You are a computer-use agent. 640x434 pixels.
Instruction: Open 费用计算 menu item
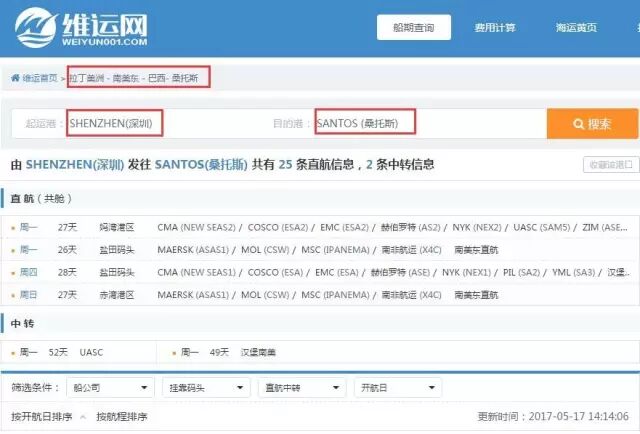495,28
